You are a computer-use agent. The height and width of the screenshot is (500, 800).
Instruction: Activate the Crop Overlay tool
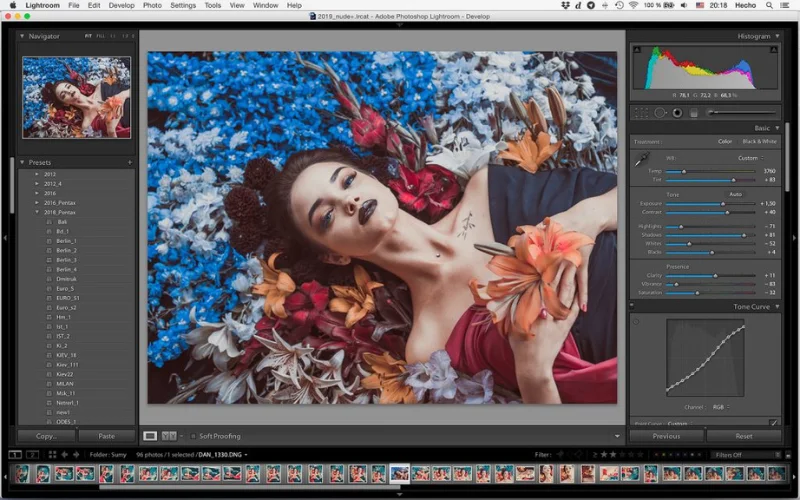[641, 112]
